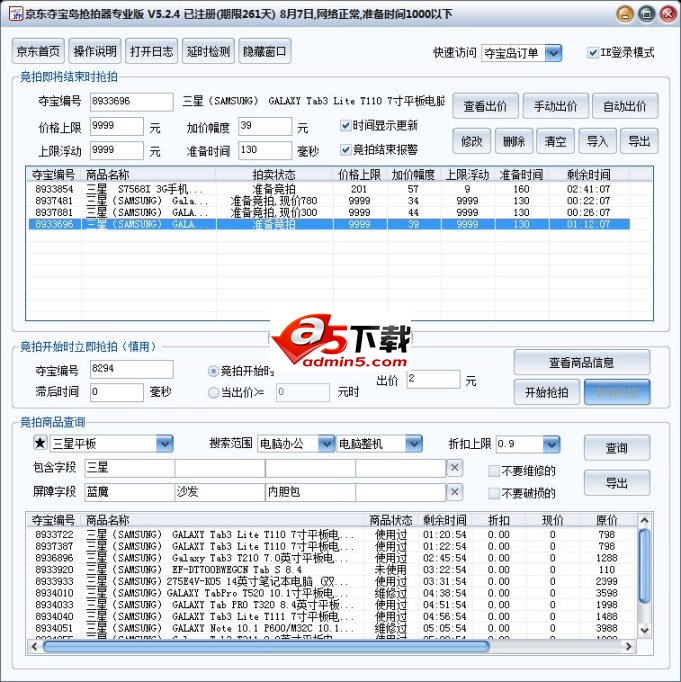Open 折扣上限 0.9 dropdown
681x682 pixels.
coord(551,444)
